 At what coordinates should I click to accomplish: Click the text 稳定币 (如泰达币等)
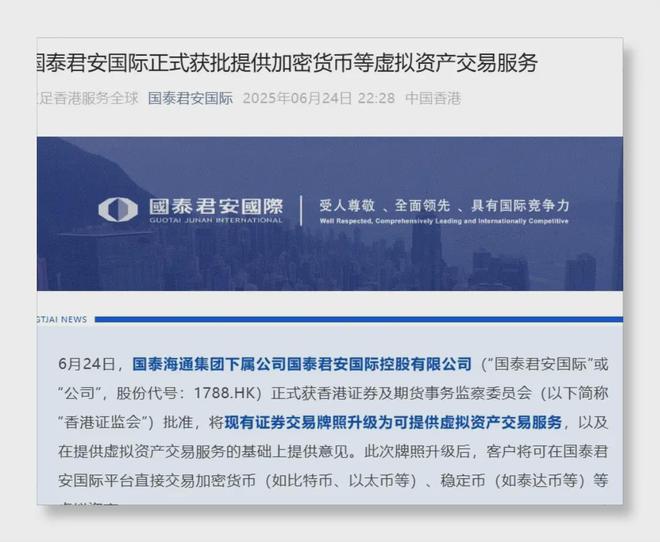[x=515, y=481]
